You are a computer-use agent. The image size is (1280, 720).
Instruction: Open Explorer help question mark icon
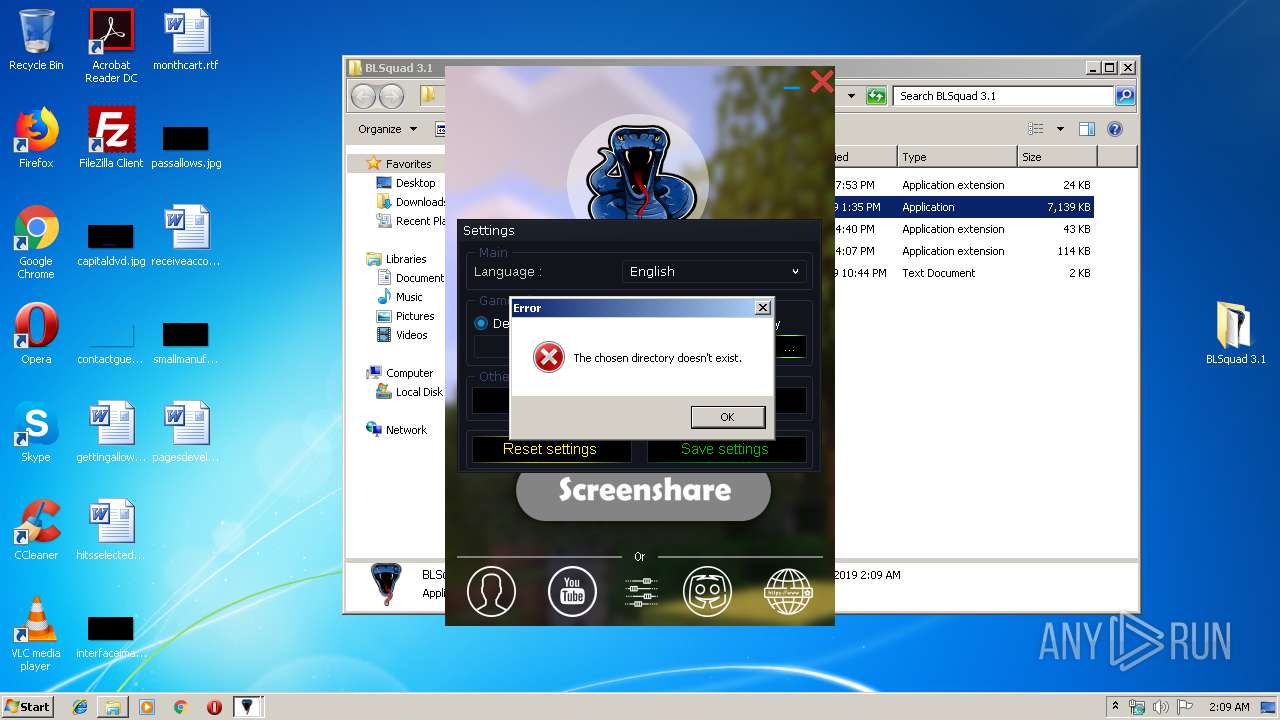point(1115,129)
